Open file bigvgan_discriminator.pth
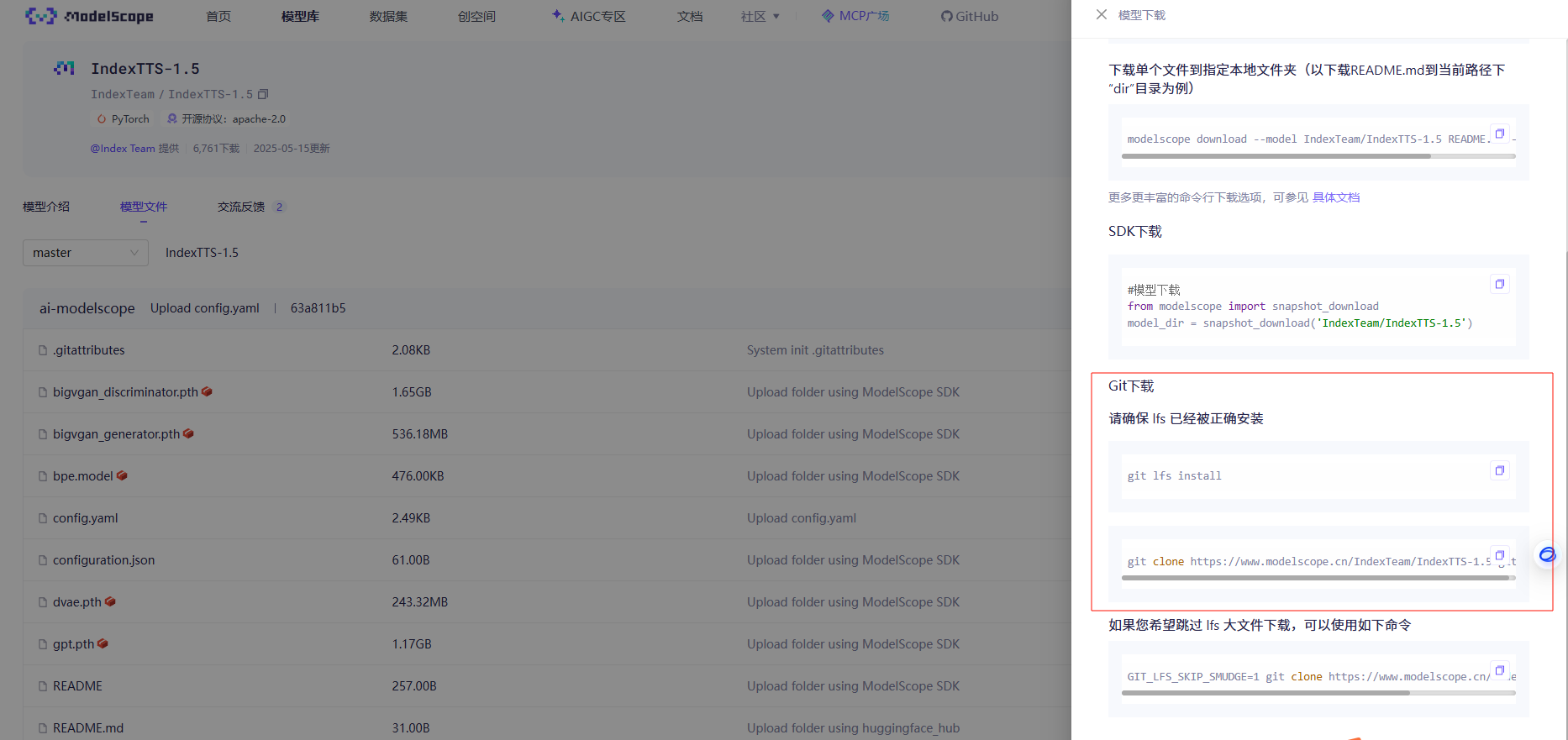Viewport: 1568px width, 740px height. coord(125,392)
